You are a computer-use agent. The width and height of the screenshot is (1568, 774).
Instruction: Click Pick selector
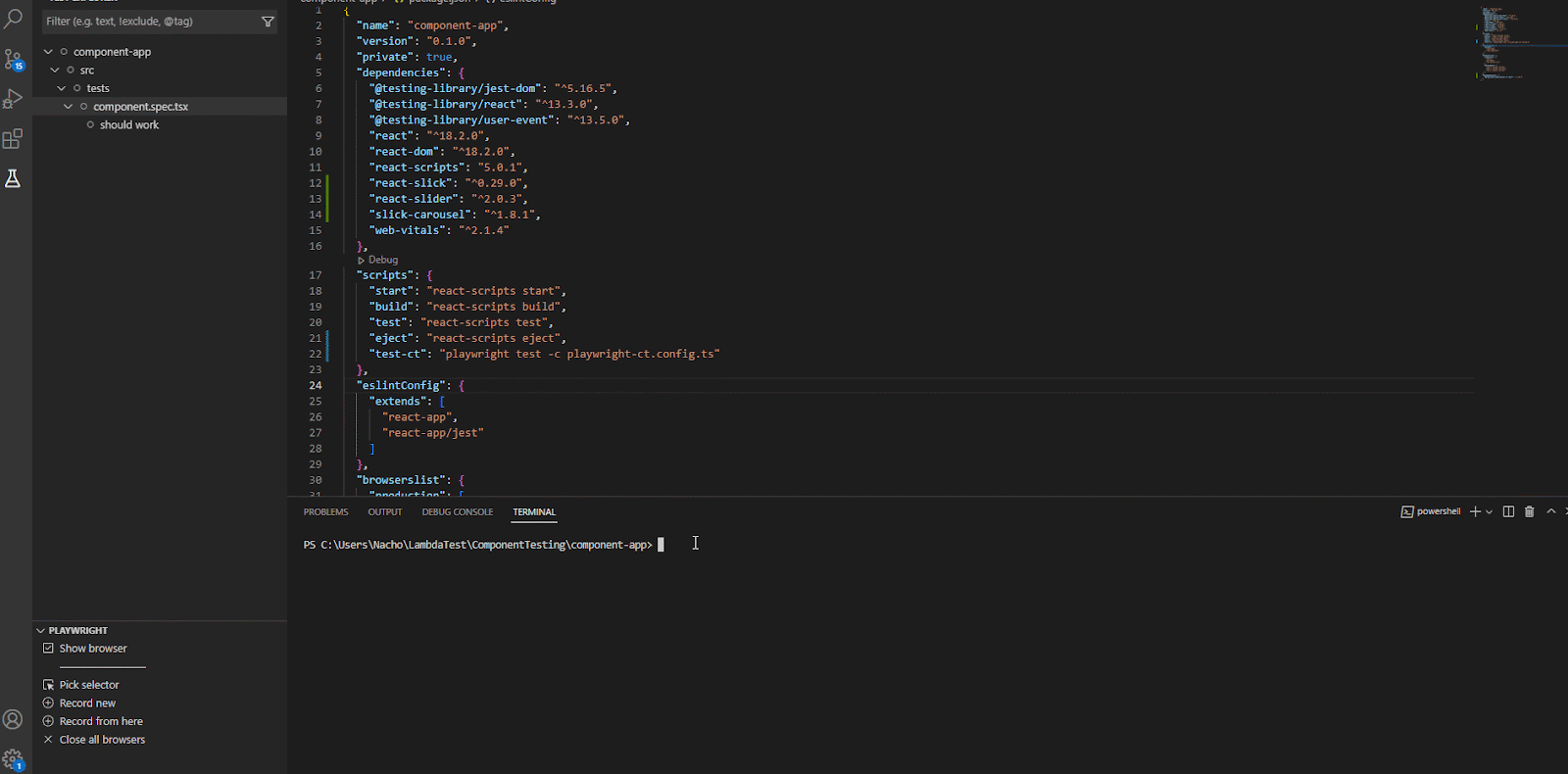88,685
